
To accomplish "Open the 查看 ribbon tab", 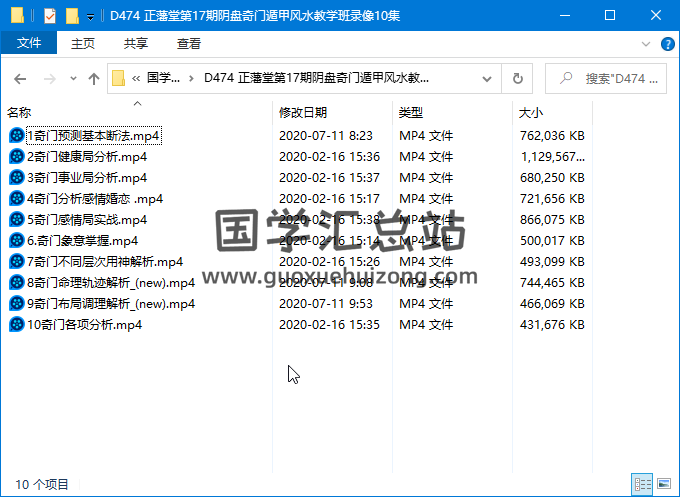I will coord(189,43).
